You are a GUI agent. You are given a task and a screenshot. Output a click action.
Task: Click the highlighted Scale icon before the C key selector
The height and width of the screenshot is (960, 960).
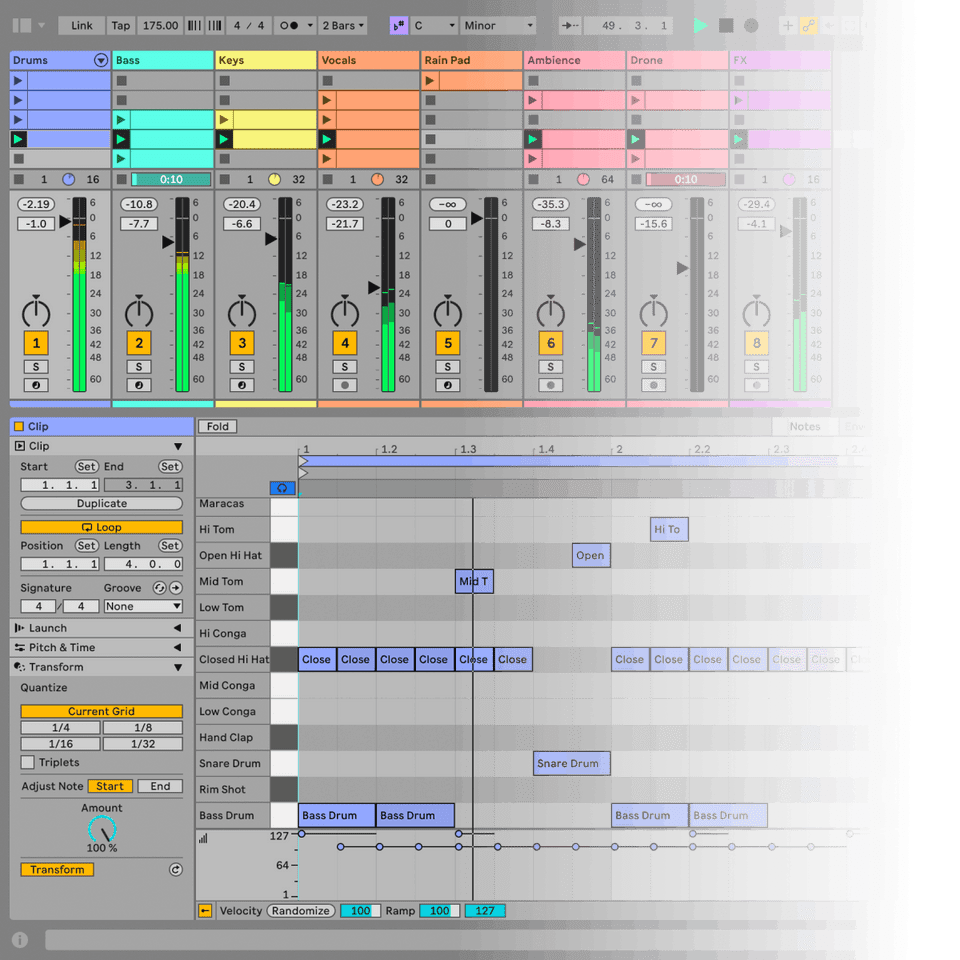398,25
